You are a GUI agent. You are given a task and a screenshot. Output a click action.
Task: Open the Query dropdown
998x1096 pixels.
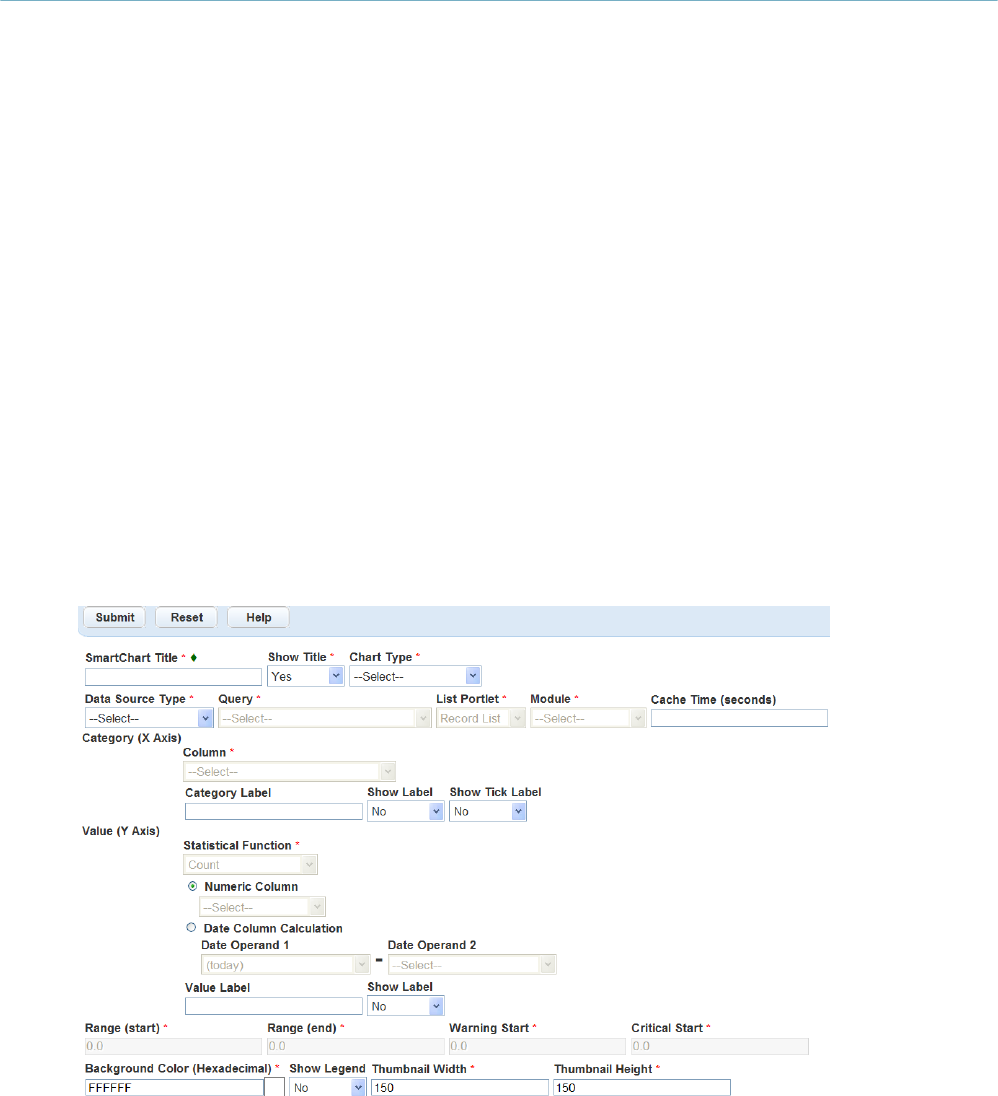pyautogui.click(x=324, y=718)
